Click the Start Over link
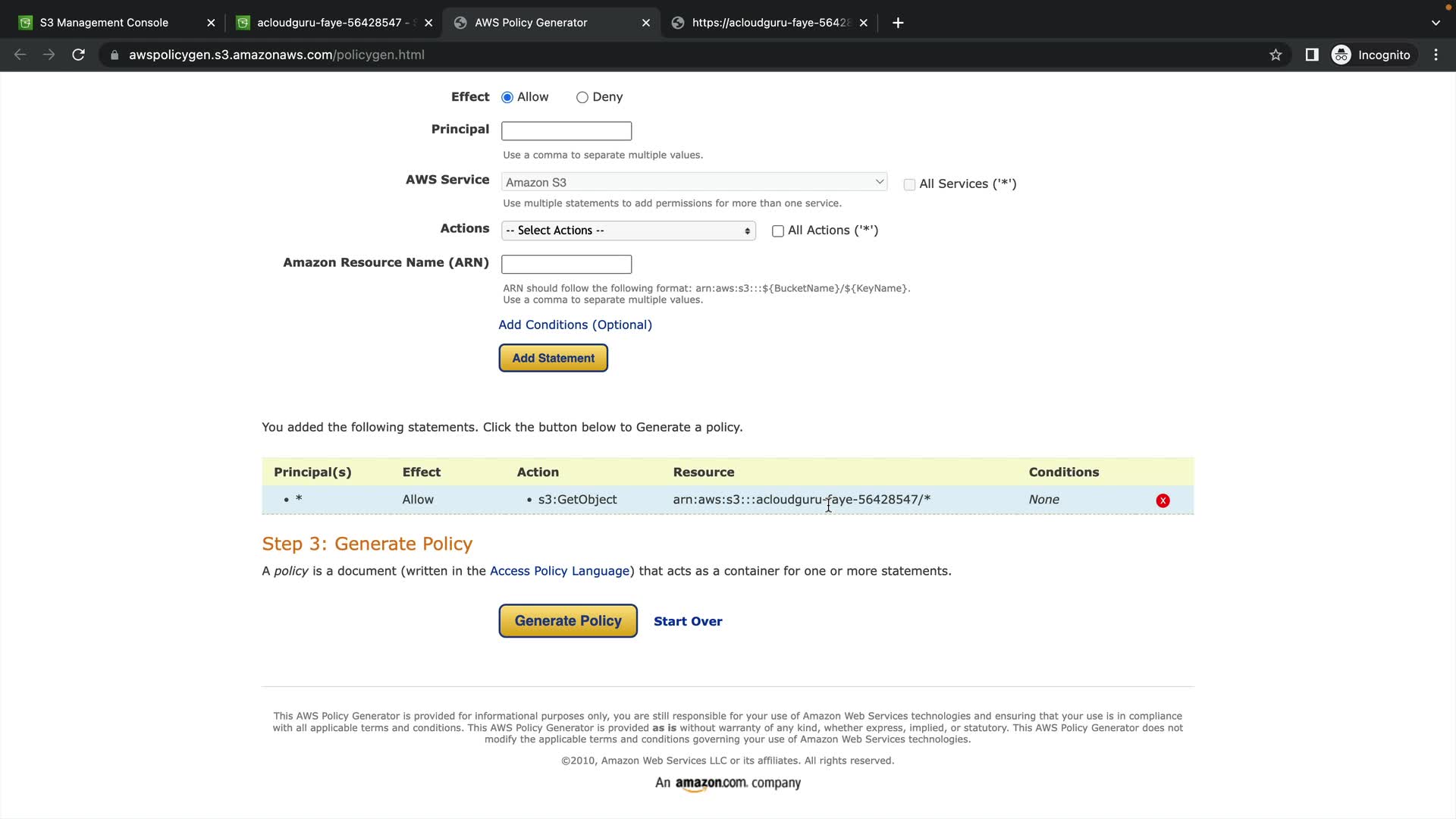This screenshot has width=1456, height=819. click(x=688, y=621)
